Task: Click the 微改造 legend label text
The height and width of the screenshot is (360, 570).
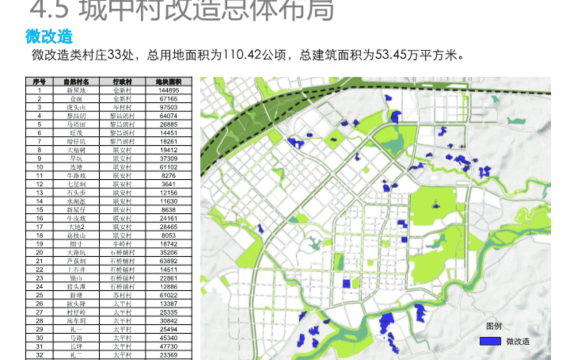Action: tap(518, 341)
